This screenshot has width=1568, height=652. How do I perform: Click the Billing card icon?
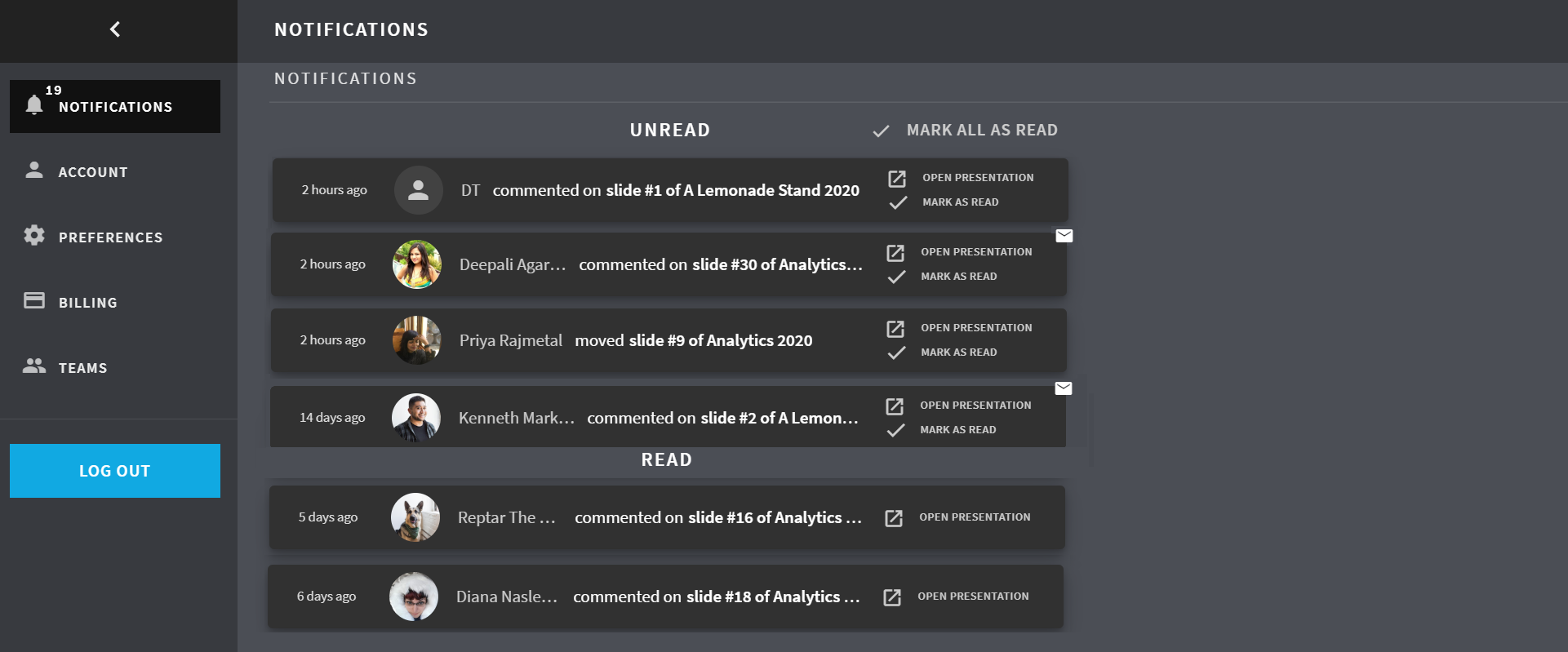pos(34,300)
